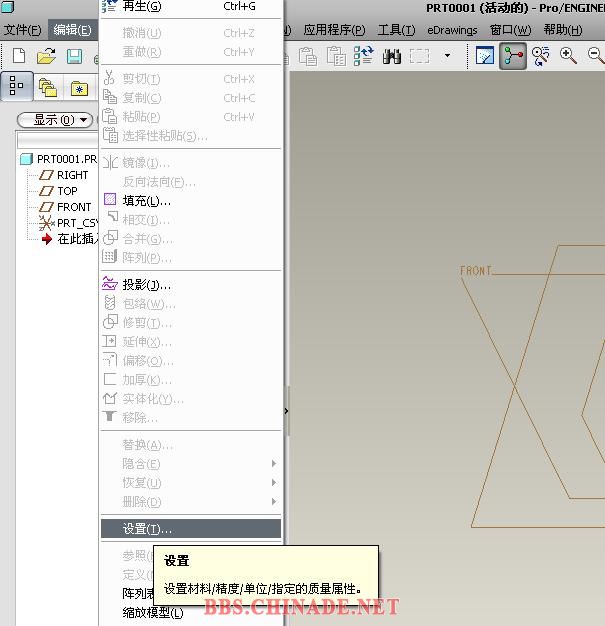Open the eDrawings menu
This screenshot has width=605, height=626.
pos(452,30)
